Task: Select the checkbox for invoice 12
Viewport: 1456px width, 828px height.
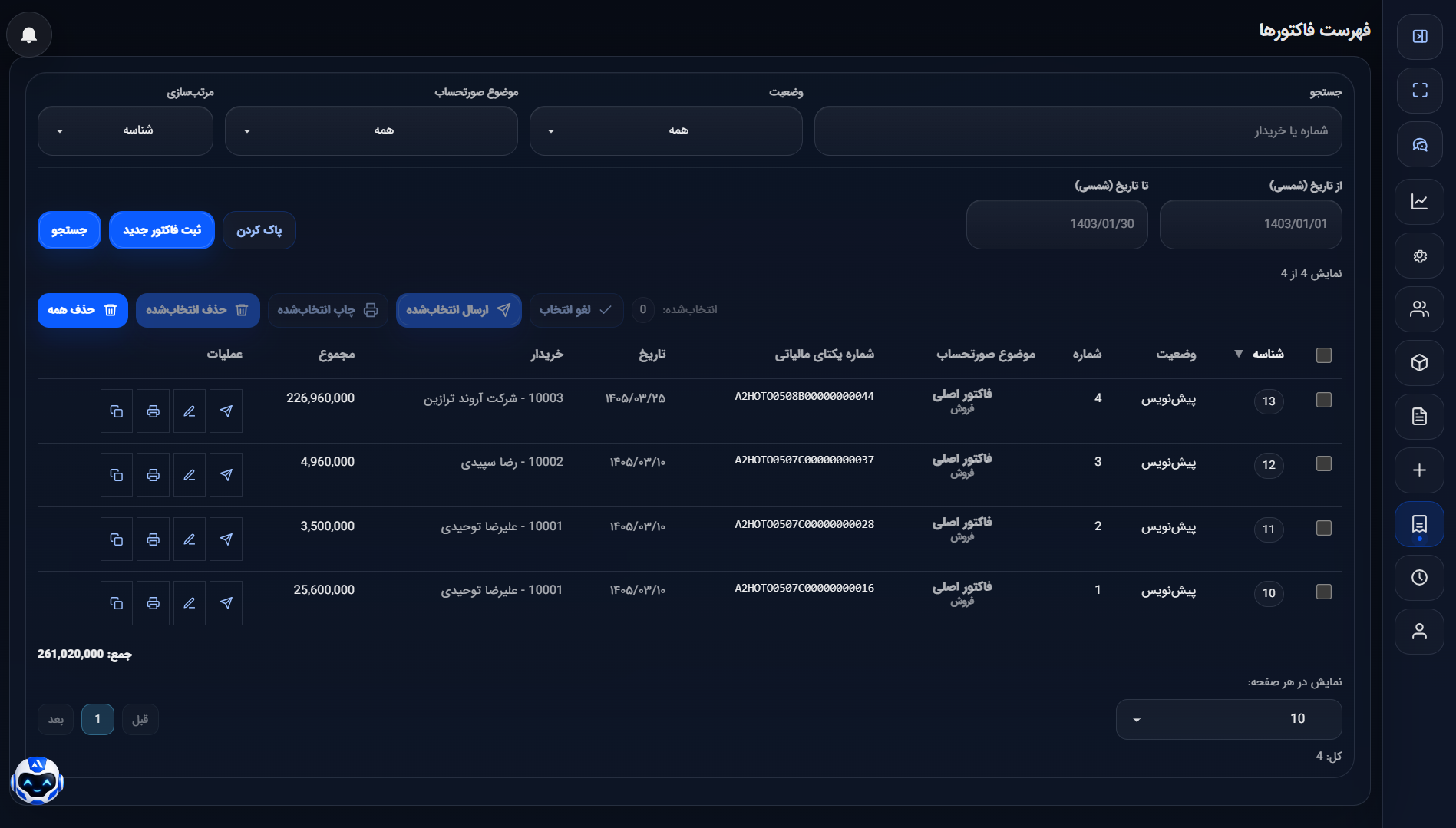Action: [x=1323, y=463]
